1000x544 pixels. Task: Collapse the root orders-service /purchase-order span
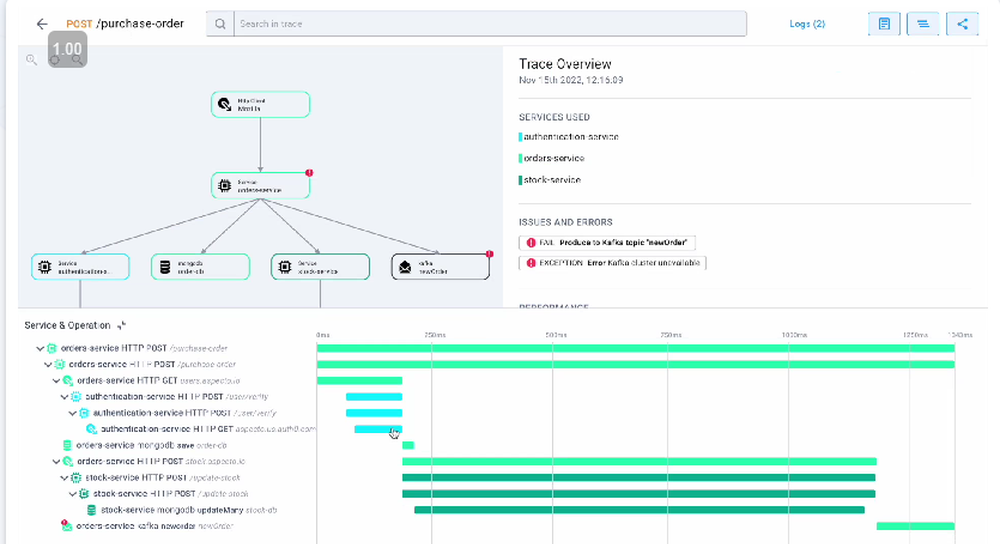40,348
